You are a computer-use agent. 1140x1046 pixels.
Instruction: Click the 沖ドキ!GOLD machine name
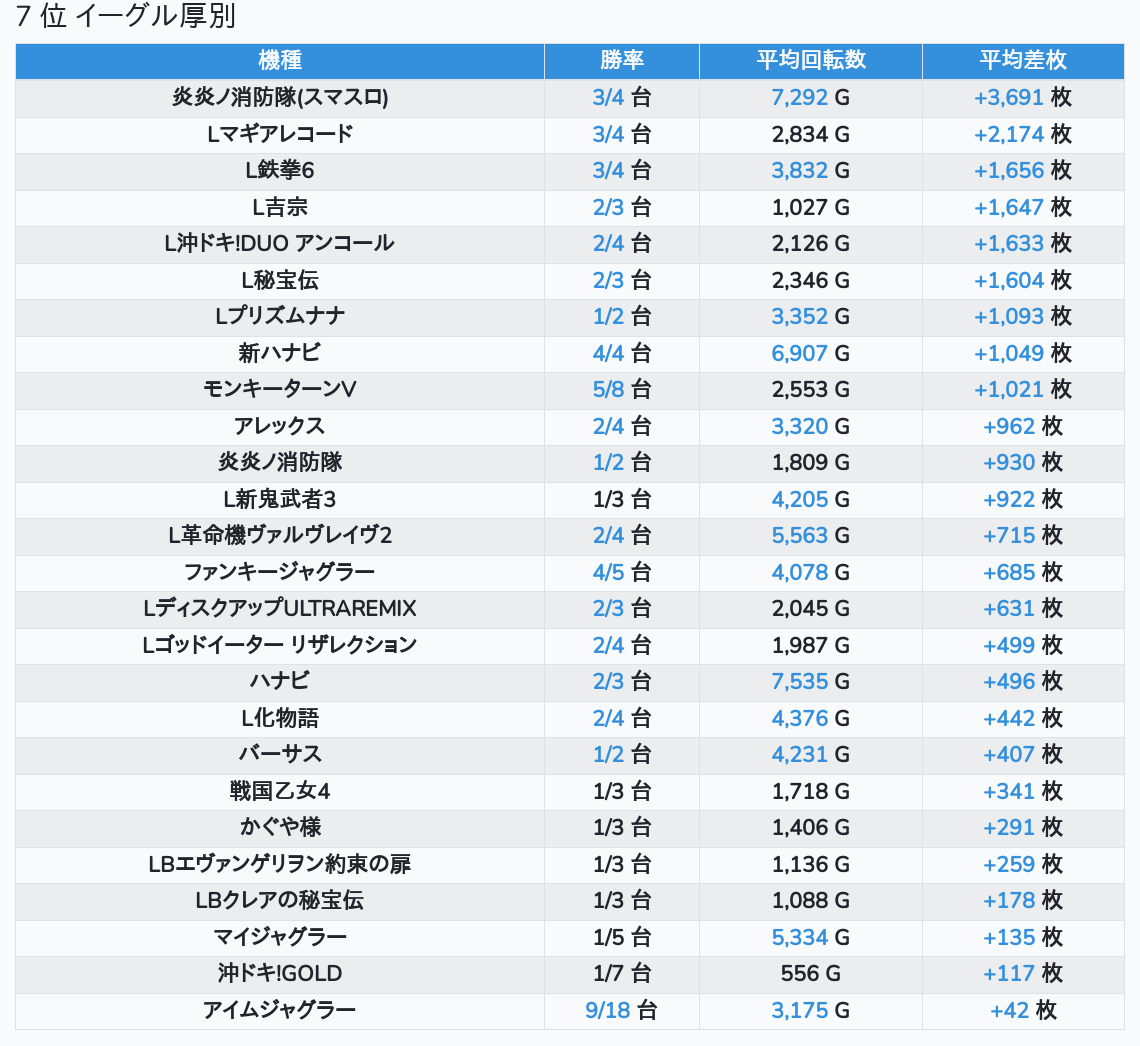(279, 973)
